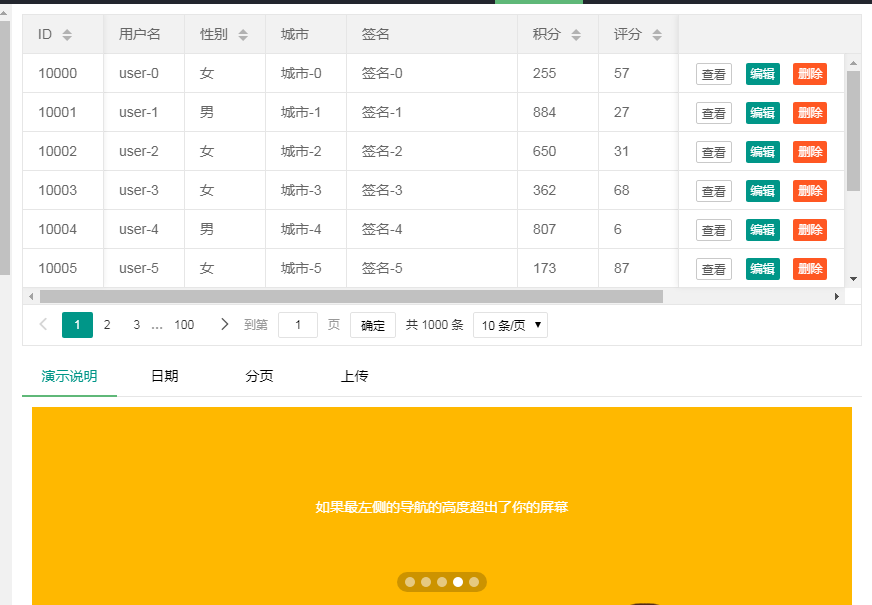Edit user-5 with 编辑
Screen dimensions: 872x605
762,269
